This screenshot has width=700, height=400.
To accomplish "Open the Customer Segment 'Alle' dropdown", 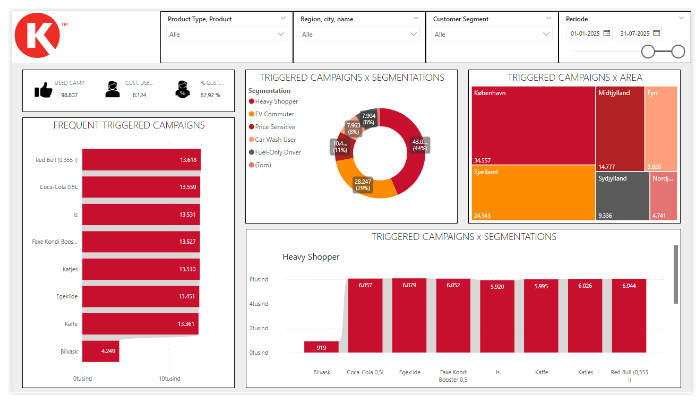I will click(492, 34).
